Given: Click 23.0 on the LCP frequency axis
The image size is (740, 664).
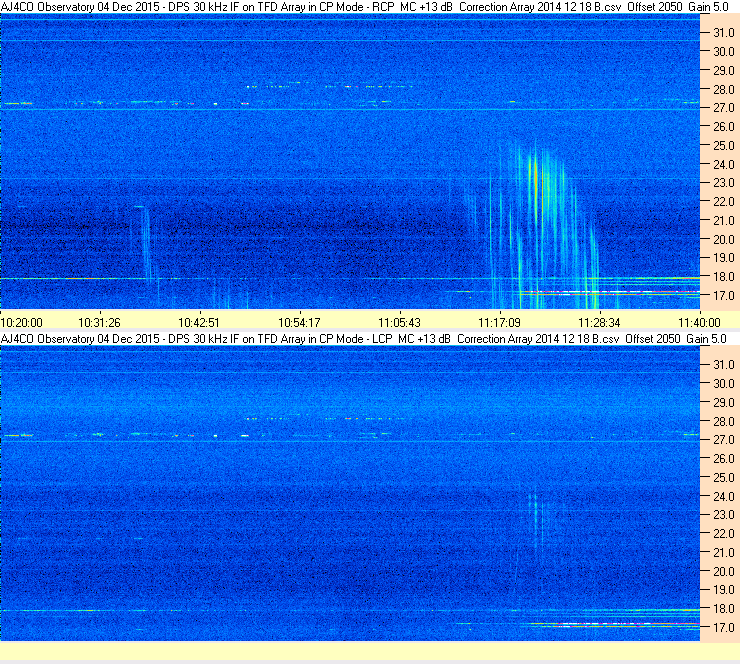Looking at the screenshot, I should 723,515.
